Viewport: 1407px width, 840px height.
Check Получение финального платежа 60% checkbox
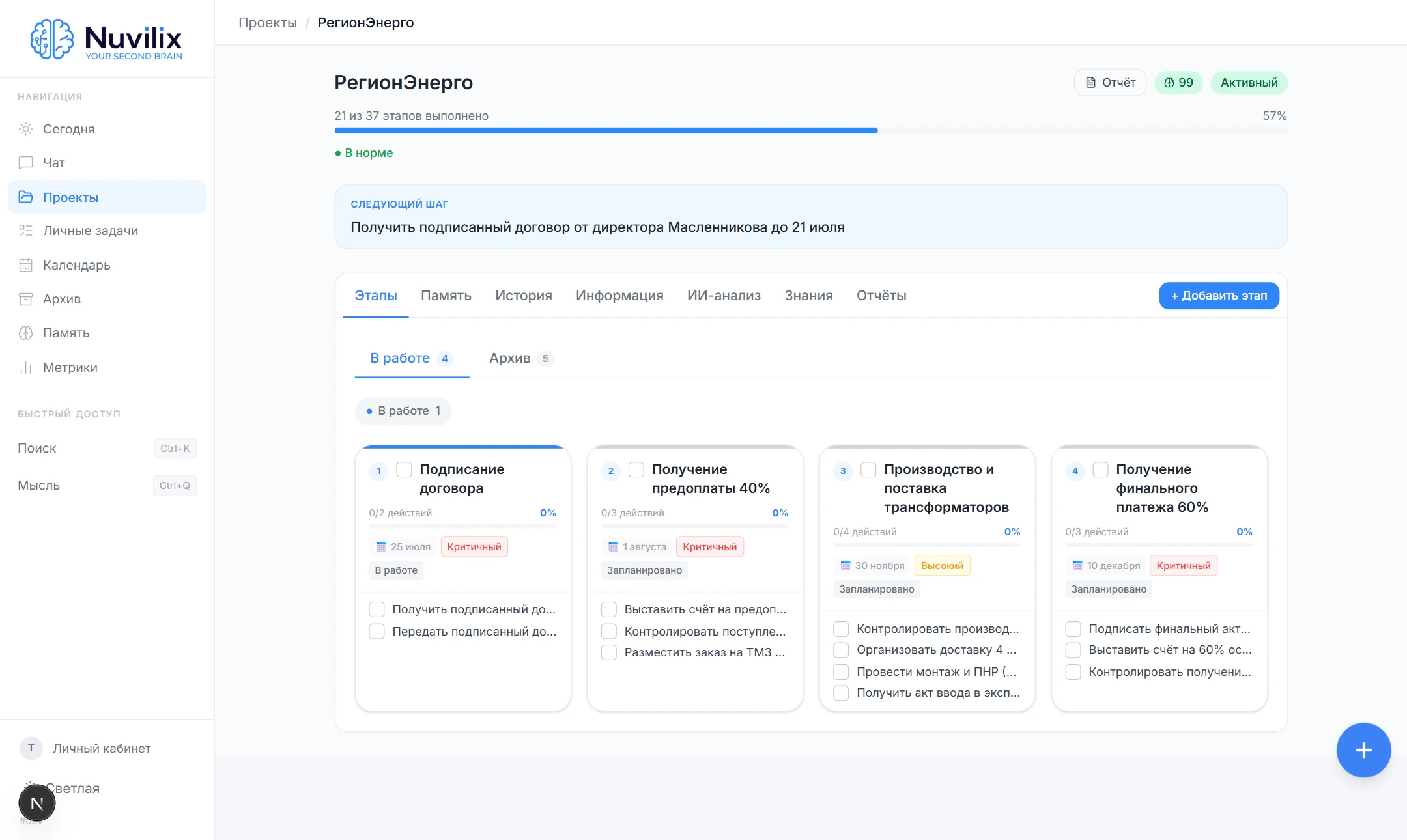tap(1101, 469)
